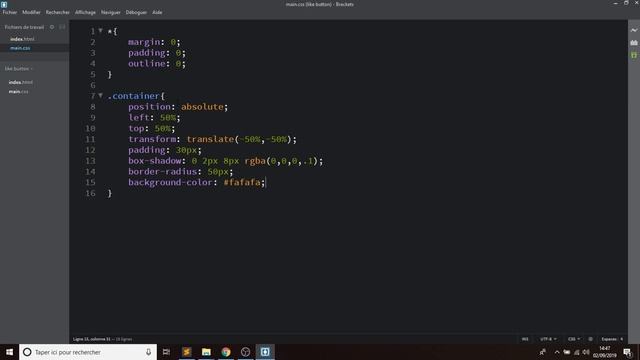
Task: Open the notification center icon
Action: (x=628, y=352)
